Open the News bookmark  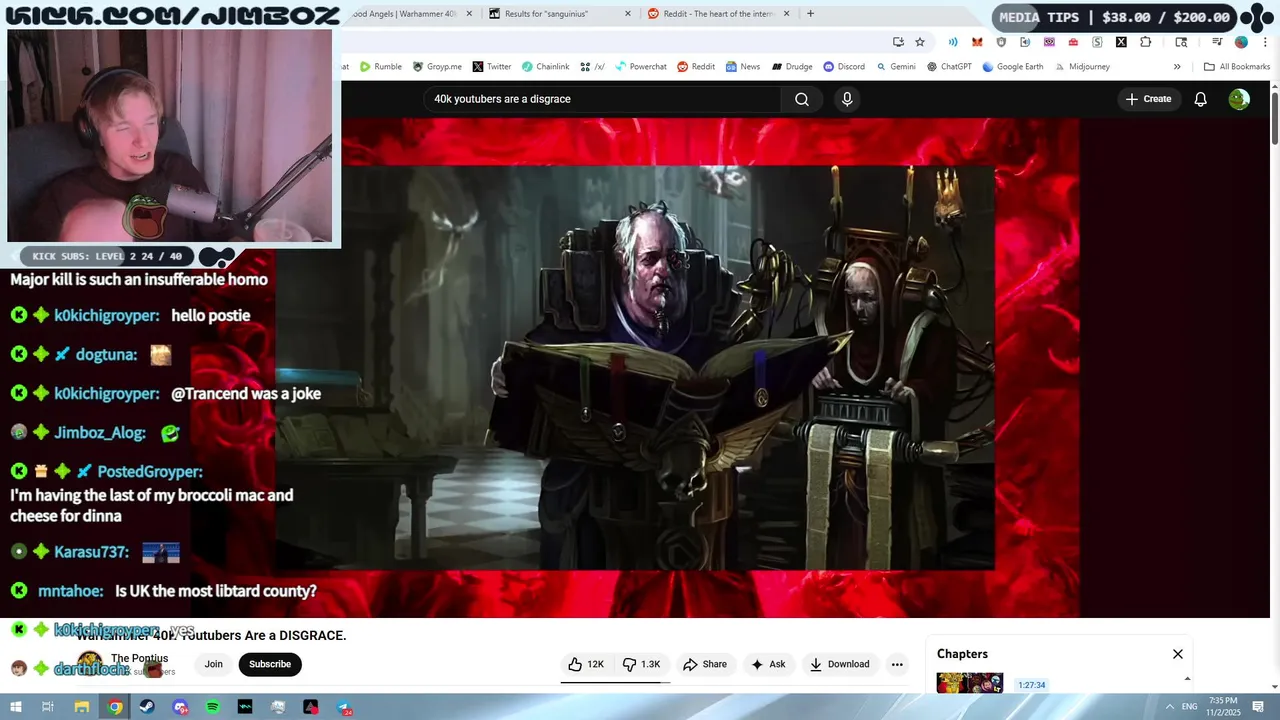point(743,67)
